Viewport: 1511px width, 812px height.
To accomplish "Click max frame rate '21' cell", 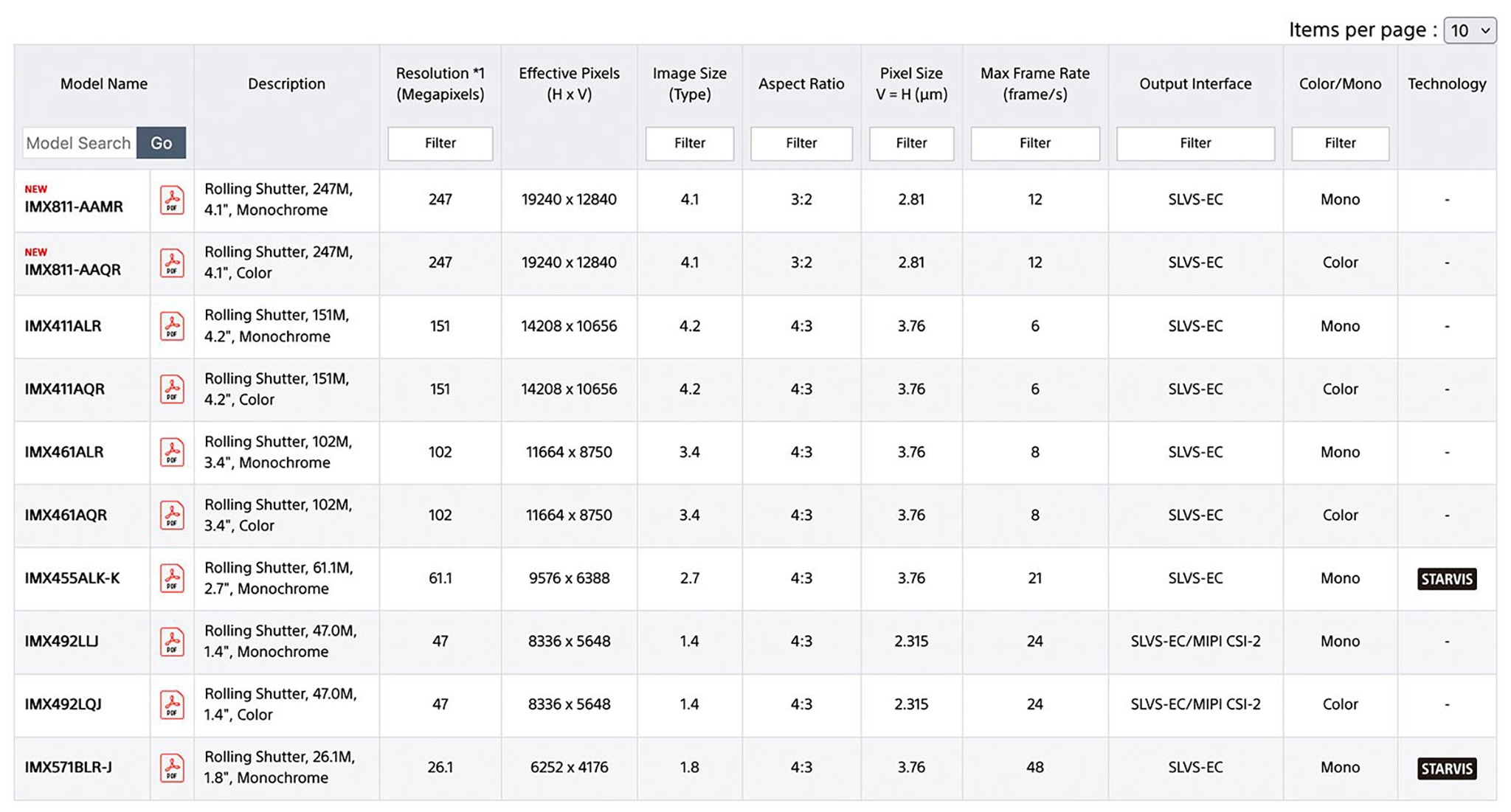I will pos(1035,578).
